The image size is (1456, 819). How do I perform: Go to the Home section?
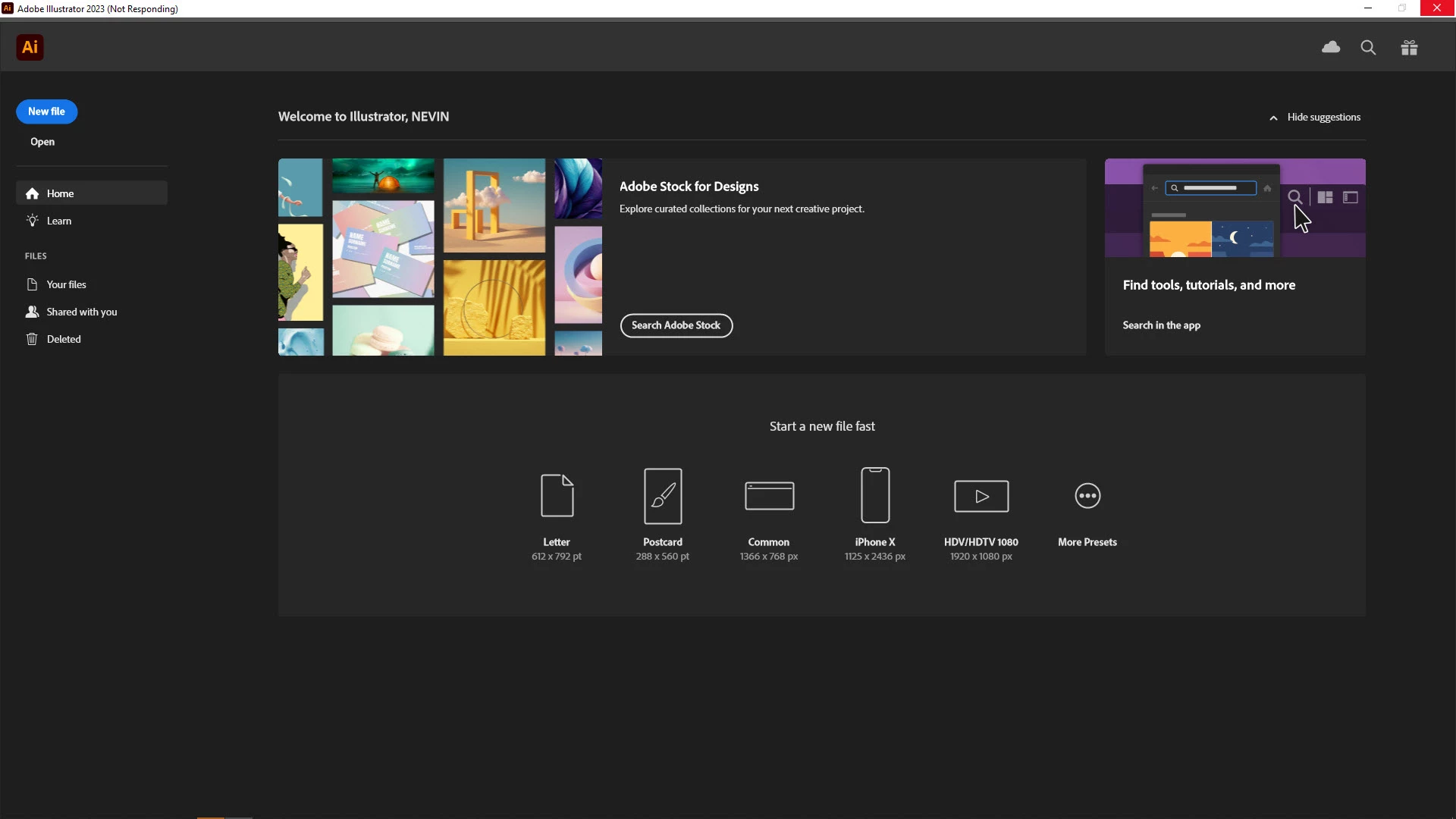pos(60,193)
